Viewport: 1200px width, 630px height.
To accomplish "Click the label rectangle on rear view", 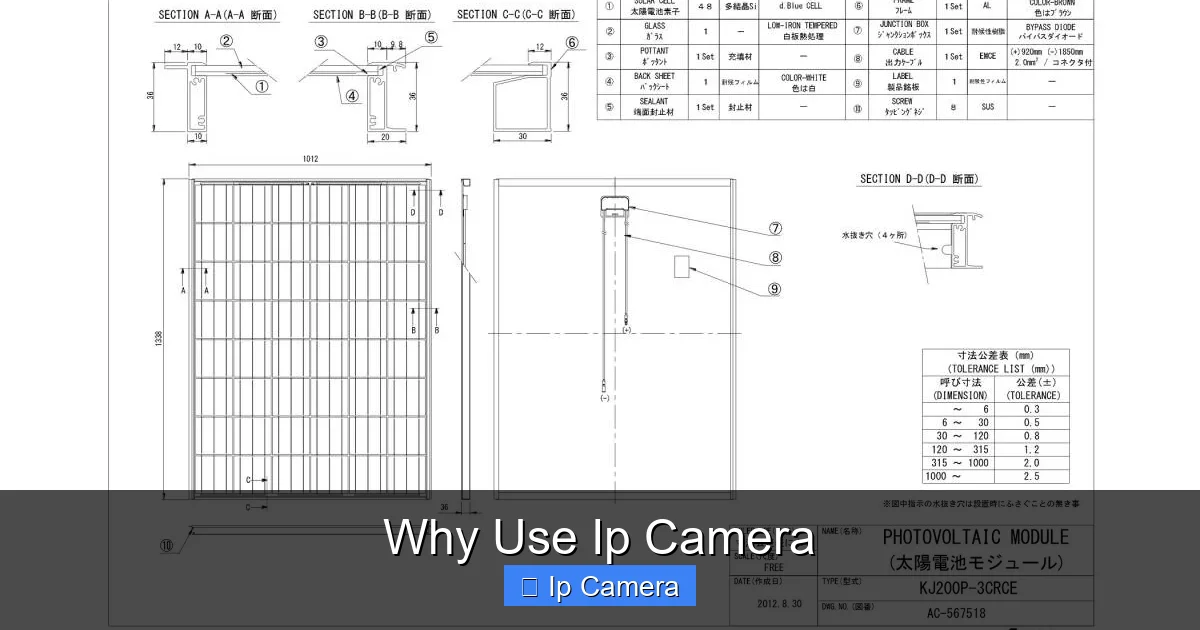I will click(683, 267).
